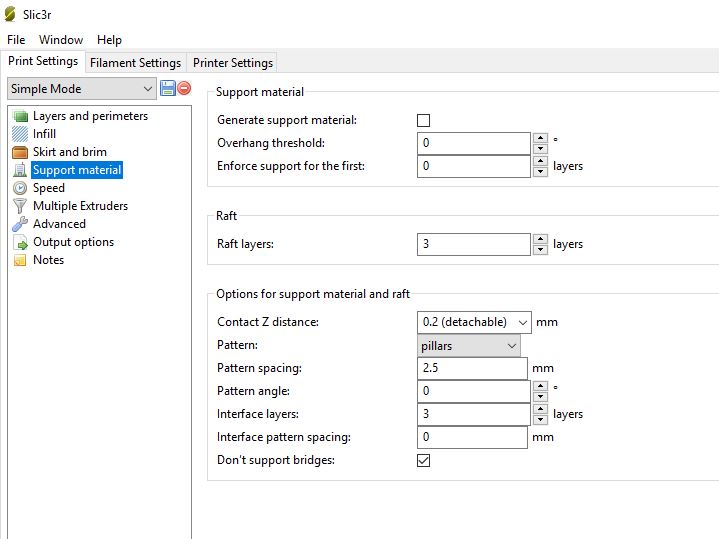
Task: Increase Raft layers with up arrow
Action: (x=541, y=239)
